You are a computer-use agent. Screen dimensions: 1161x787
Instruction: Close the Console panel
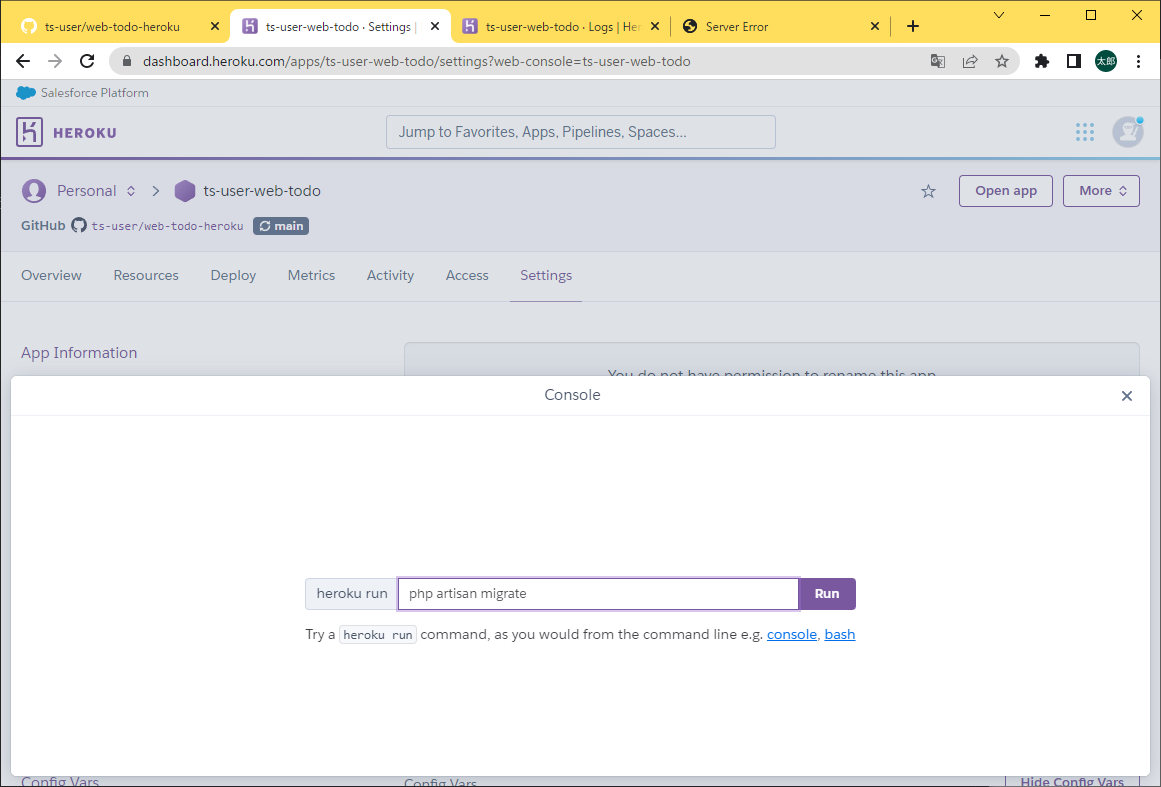click(1127, 396)
